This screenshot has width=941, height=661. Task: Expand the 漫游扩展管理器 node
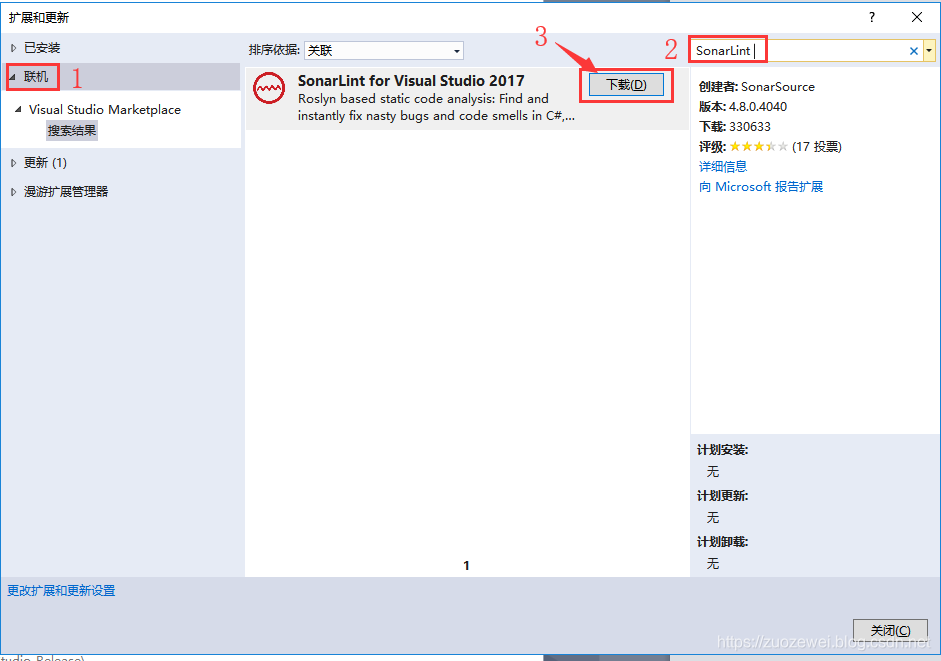(x=13, y=192)
